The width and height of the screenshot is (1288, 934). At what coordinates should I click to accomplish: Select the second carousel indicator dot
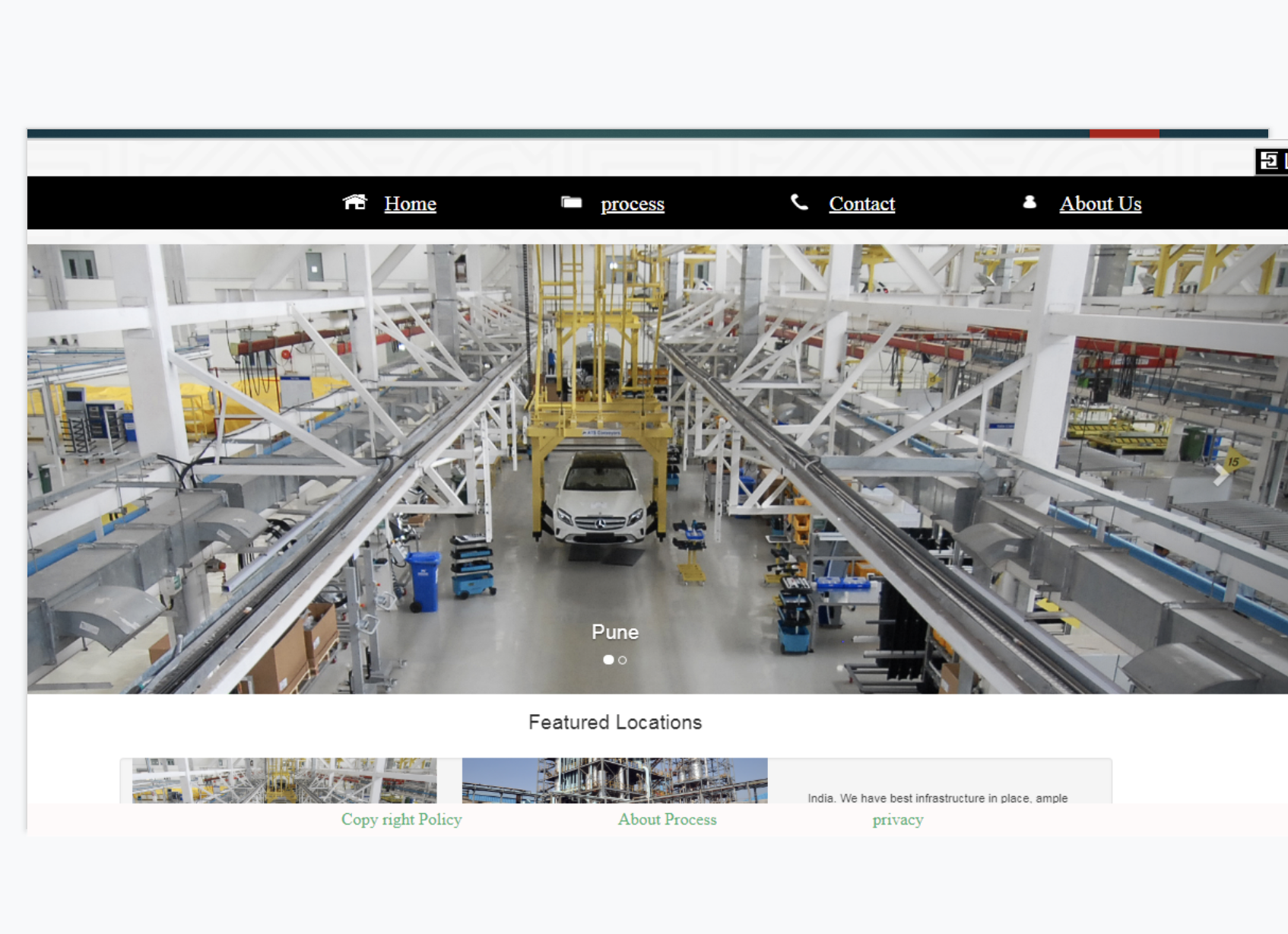(x=623, y=661)
